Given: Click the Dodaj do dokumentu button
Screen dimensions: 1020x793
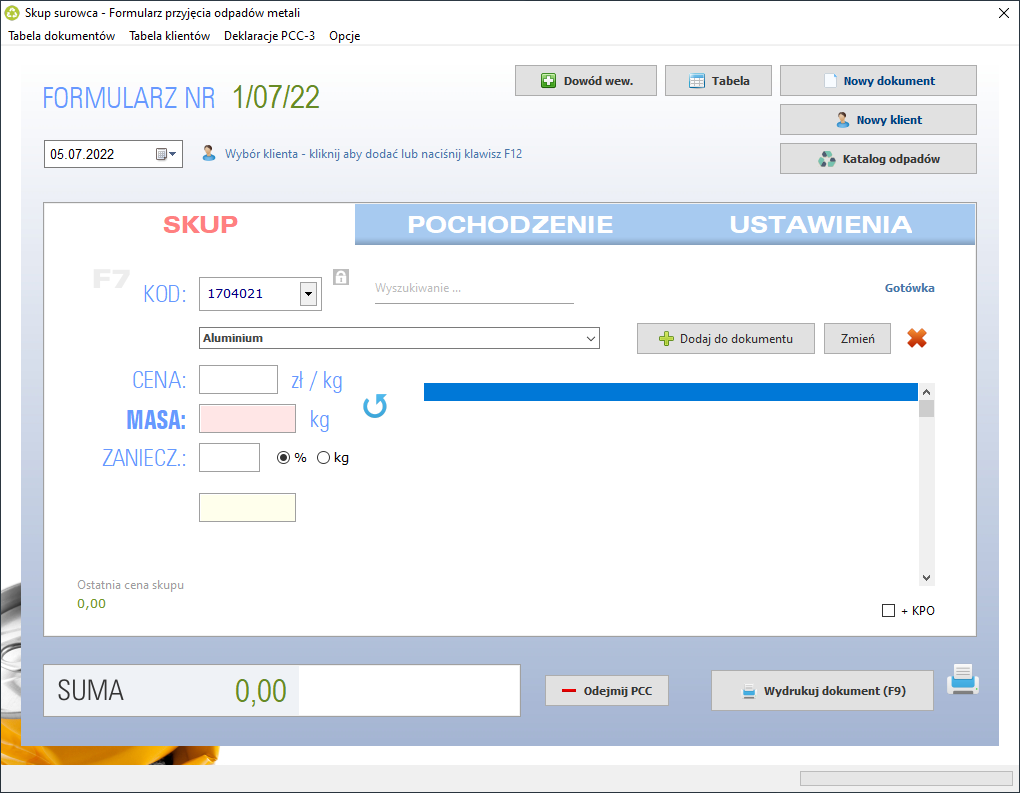Looking at the screenshot, I should [x=725, y=338].
